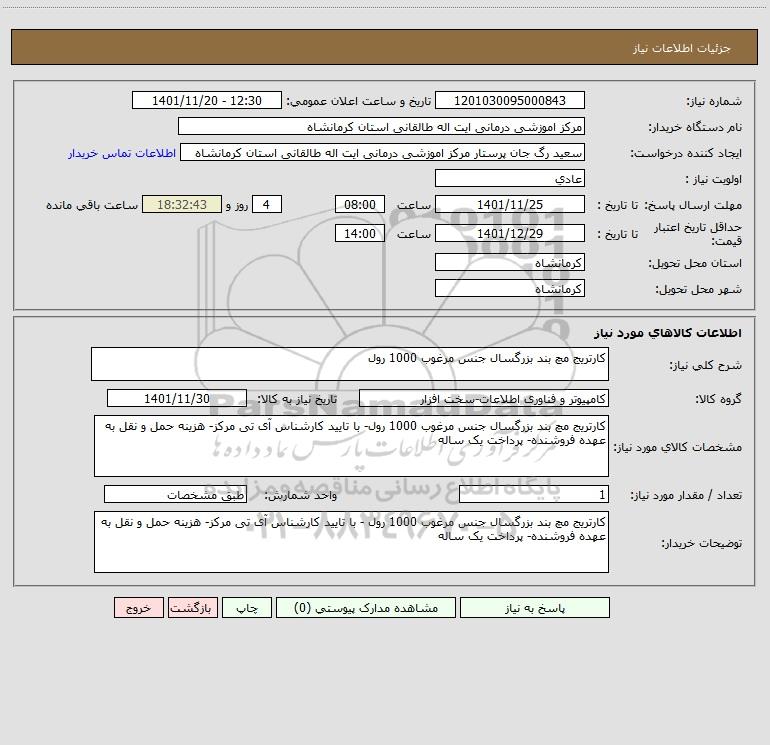
Task: Click buyer organization name field
Action: click(x=381, y=126)
